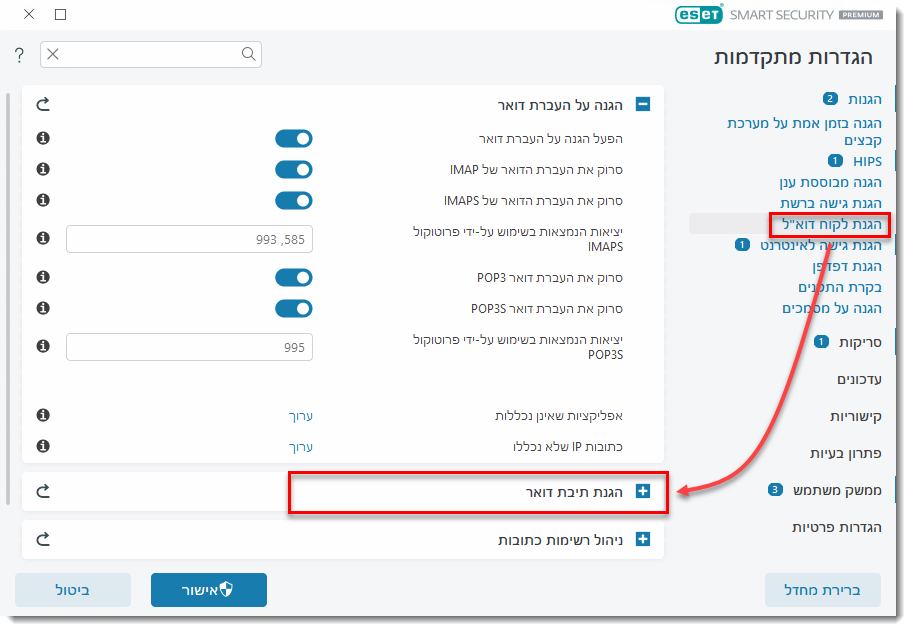Viewport: 911px width, 631px height.
Task: Expand ניהול רשימות כתובות section
Action: click(643, 539)
